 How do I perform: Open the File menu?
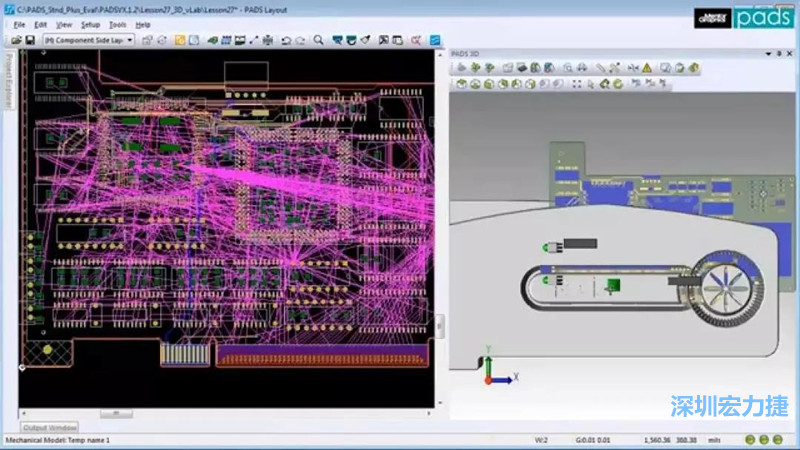coord(19,23)
